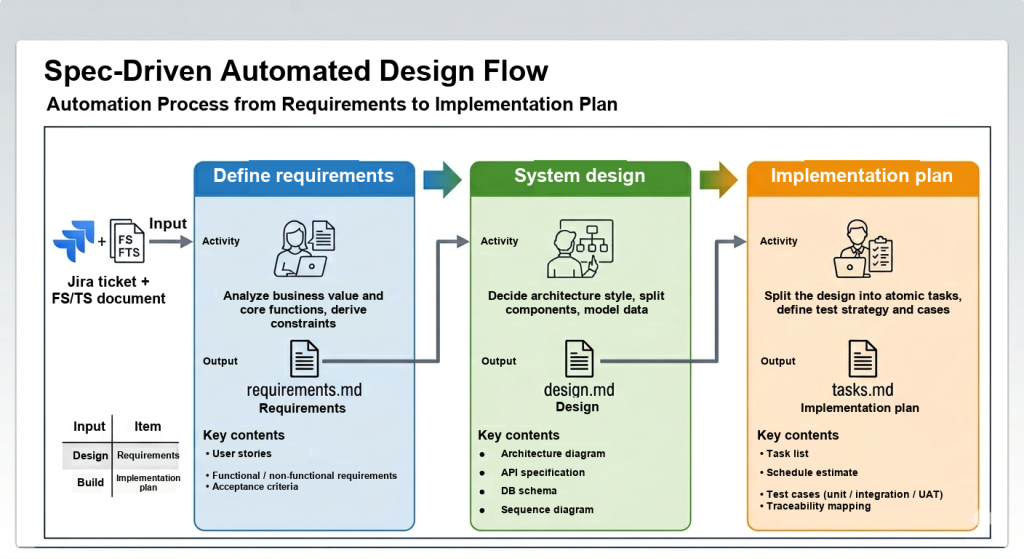Click the Requirements cell in small table
1024x559 pixels.
click(x=148, y=455)
